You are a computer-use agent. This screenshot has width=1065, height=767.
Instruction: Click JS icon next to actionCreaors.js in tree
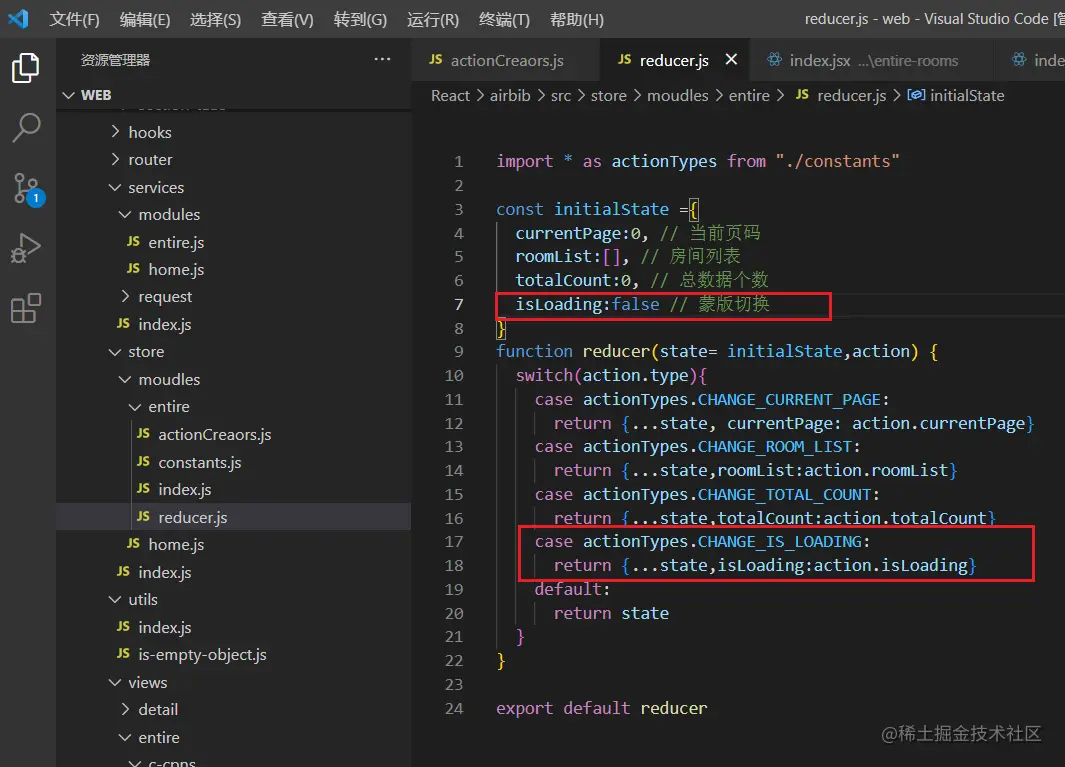[143, 434]
